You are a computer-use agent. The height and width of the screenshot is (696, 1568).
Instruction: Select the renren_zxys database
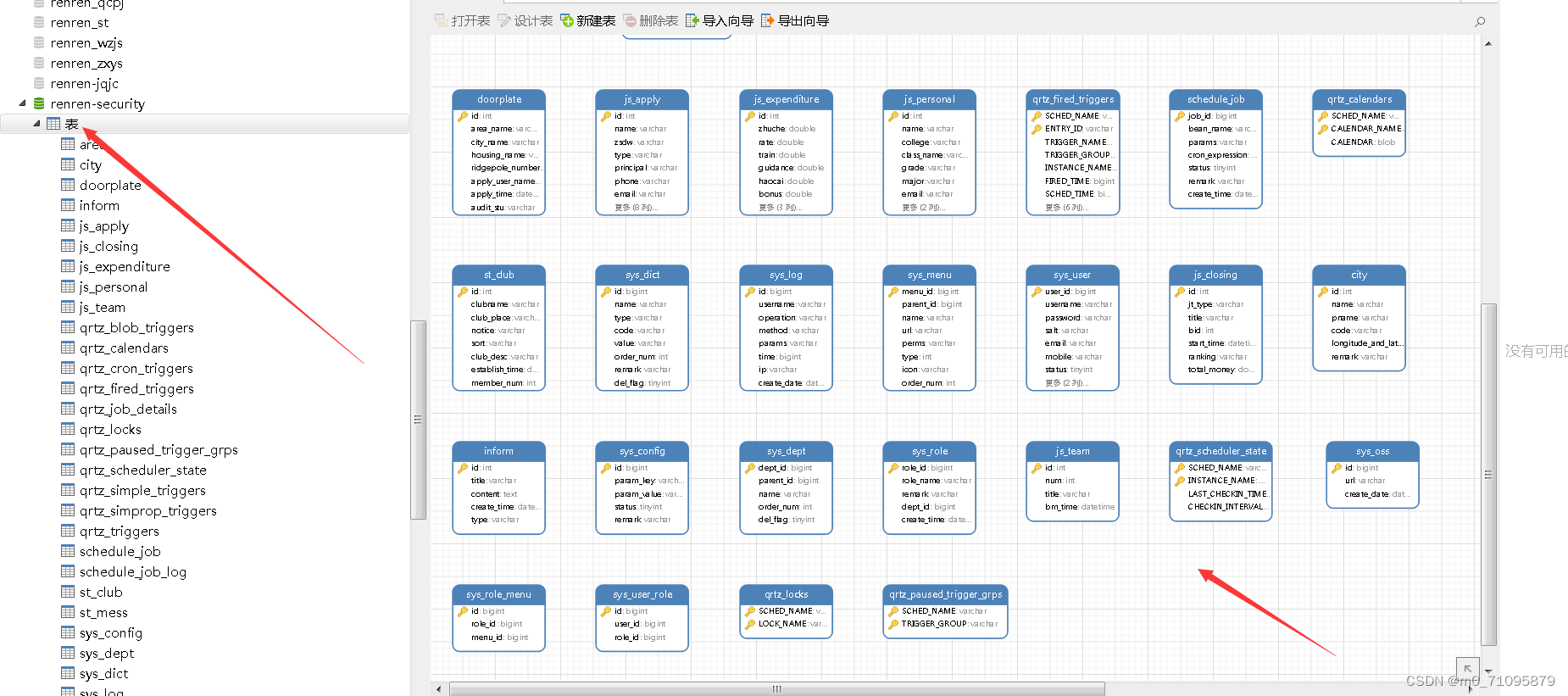pyautogui.click(x=86, y=63)
